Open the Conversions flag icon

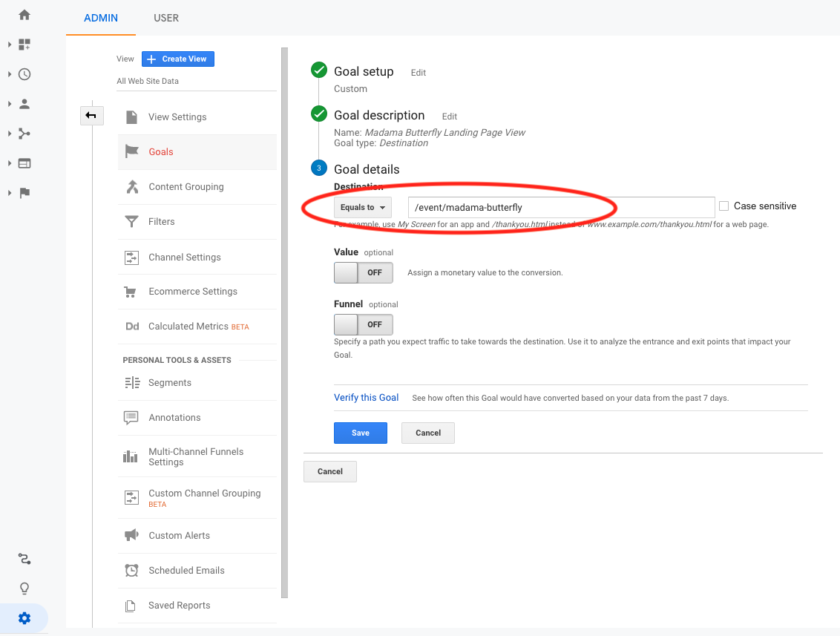[26, 193]
